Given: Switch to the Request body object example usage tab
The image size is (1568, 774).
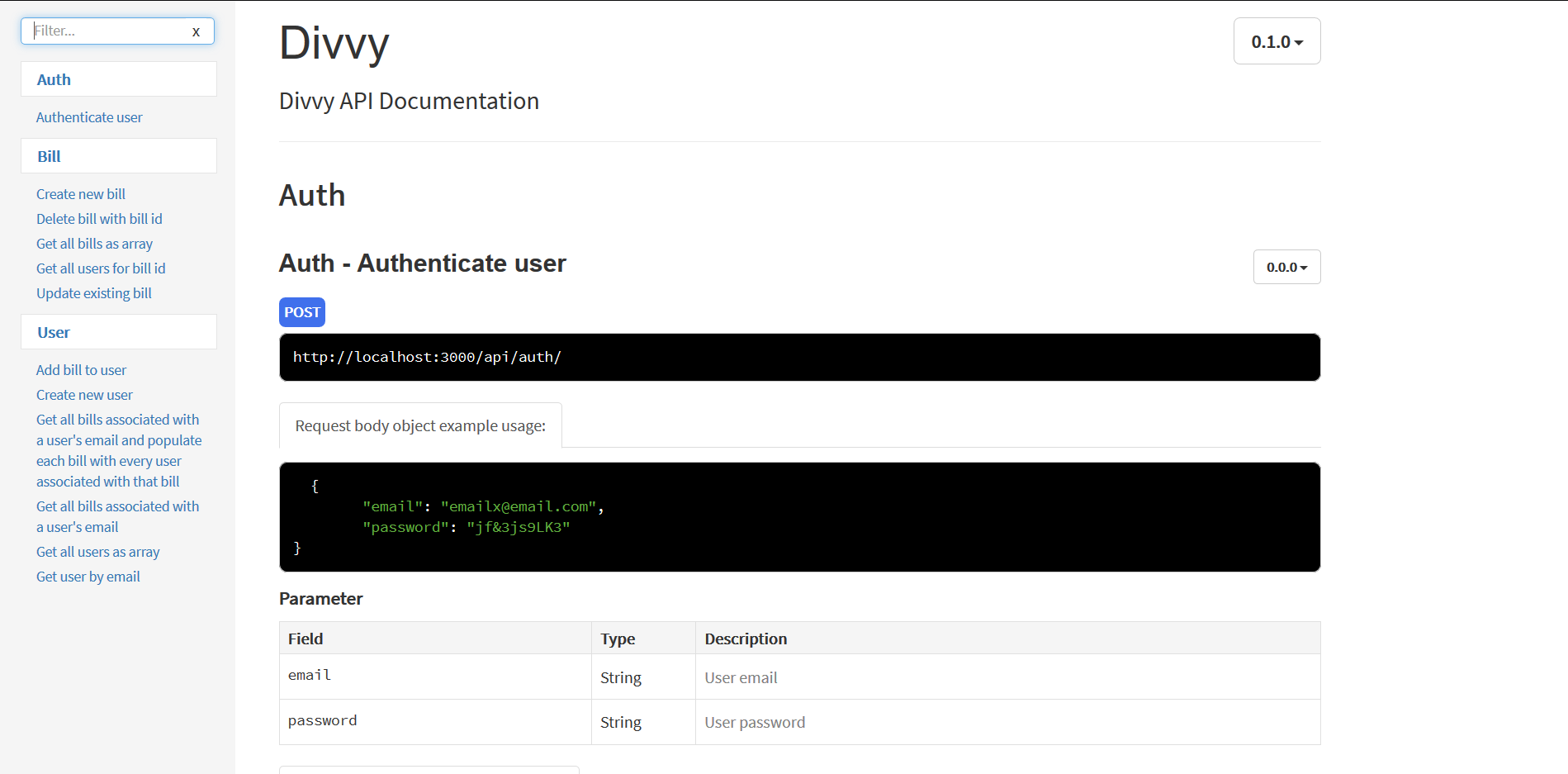Looking at the screenshot, I should 419,425.
